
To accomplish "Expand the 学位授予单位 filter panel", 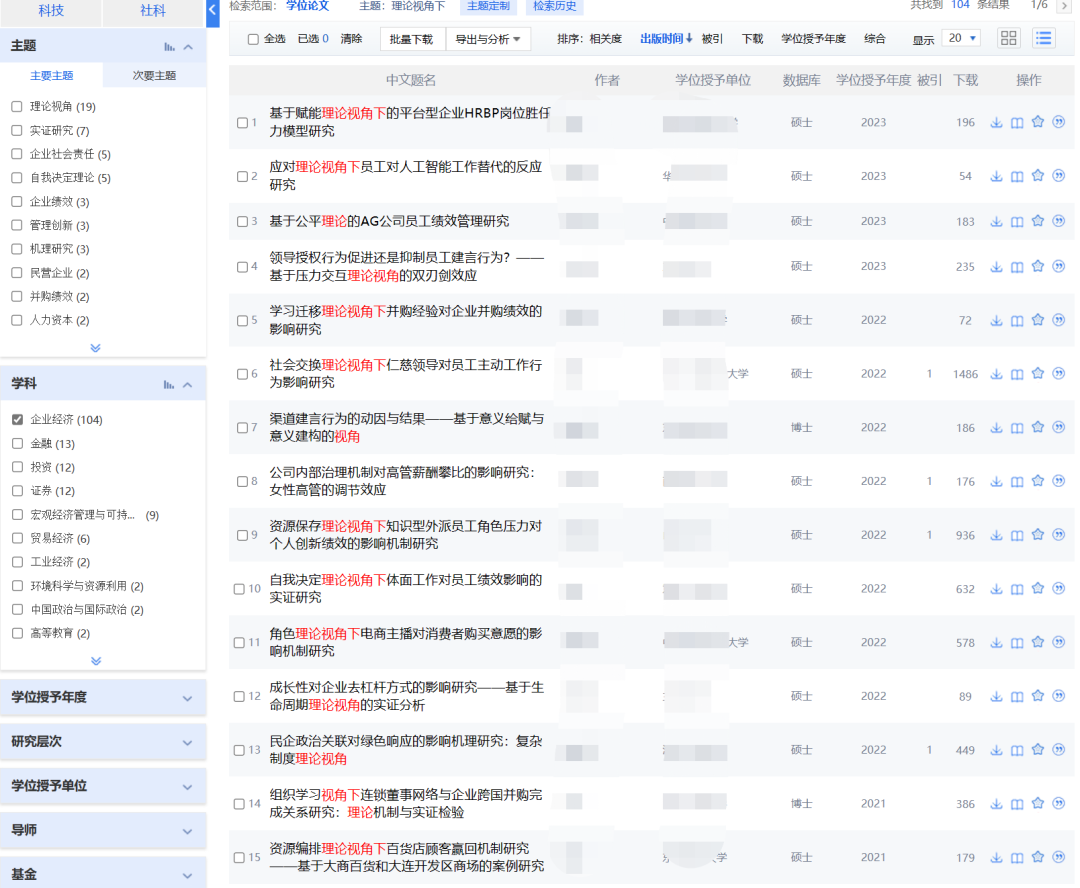I will pyautogui.click(x=103, y=786).
